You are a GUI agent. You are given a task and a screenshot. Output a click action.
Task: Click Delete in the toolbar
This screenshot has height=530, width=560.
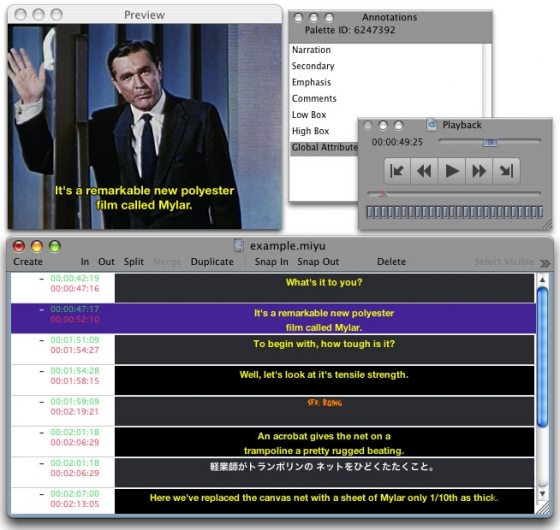391,262
